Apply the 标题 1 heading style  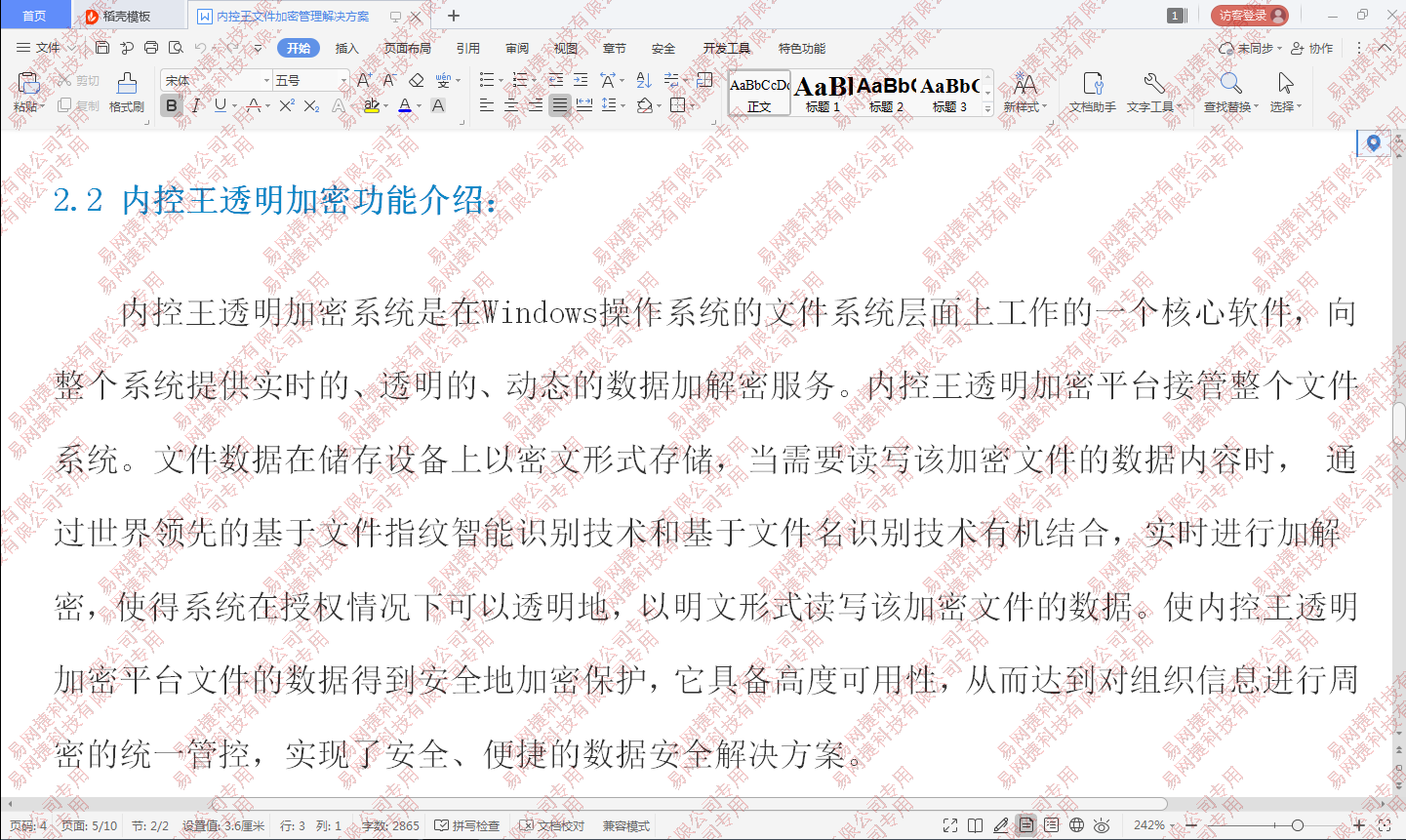tap(823, 95)
